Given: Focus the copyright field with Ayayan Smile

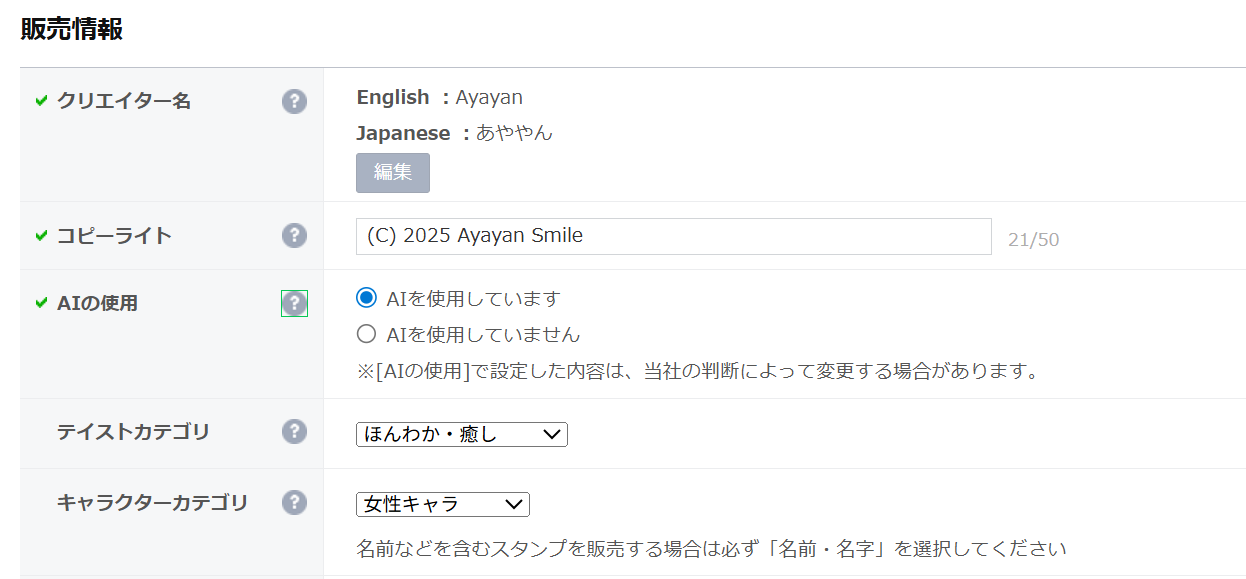Looking at the screenshot, I should (x=673, y=237).
